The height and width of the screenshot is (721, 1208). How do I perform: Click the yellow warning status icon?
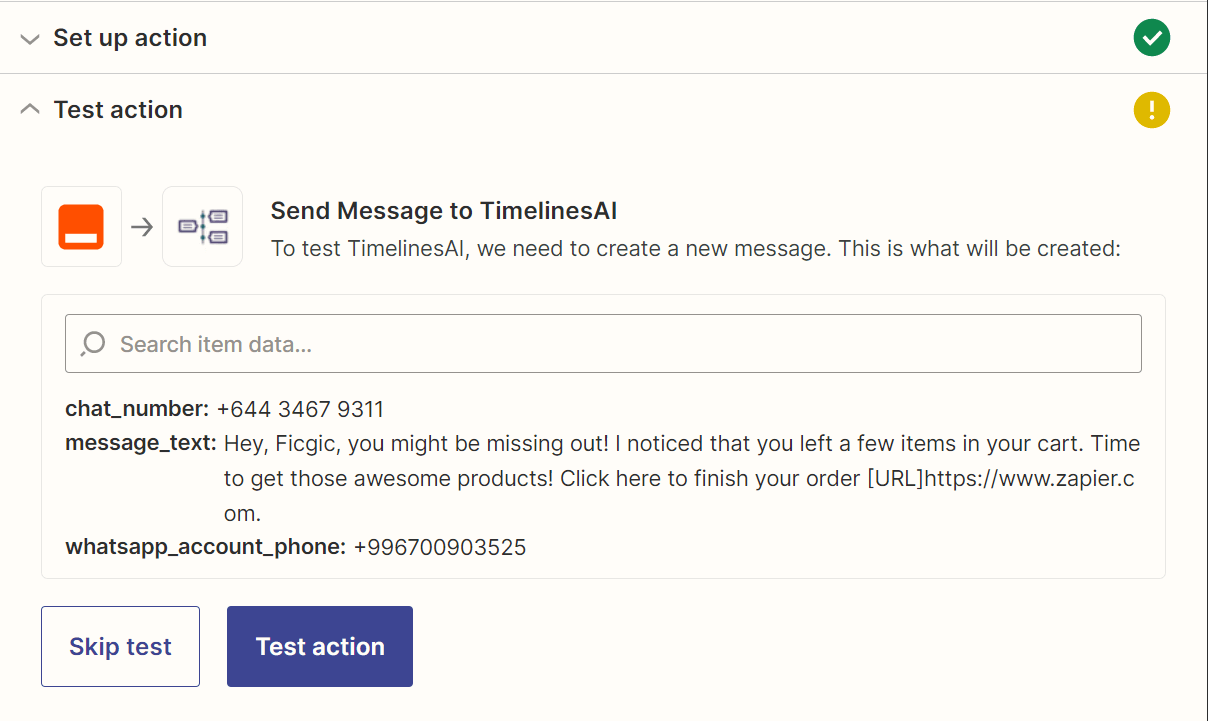tap(1151, 109)
